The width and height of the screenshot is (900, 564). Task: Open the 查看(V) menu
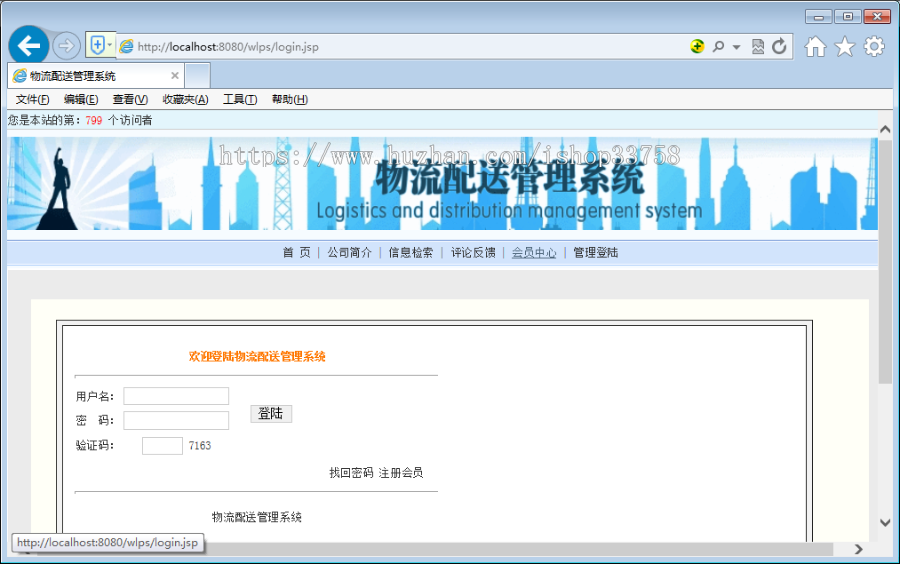tap(130, 100)
